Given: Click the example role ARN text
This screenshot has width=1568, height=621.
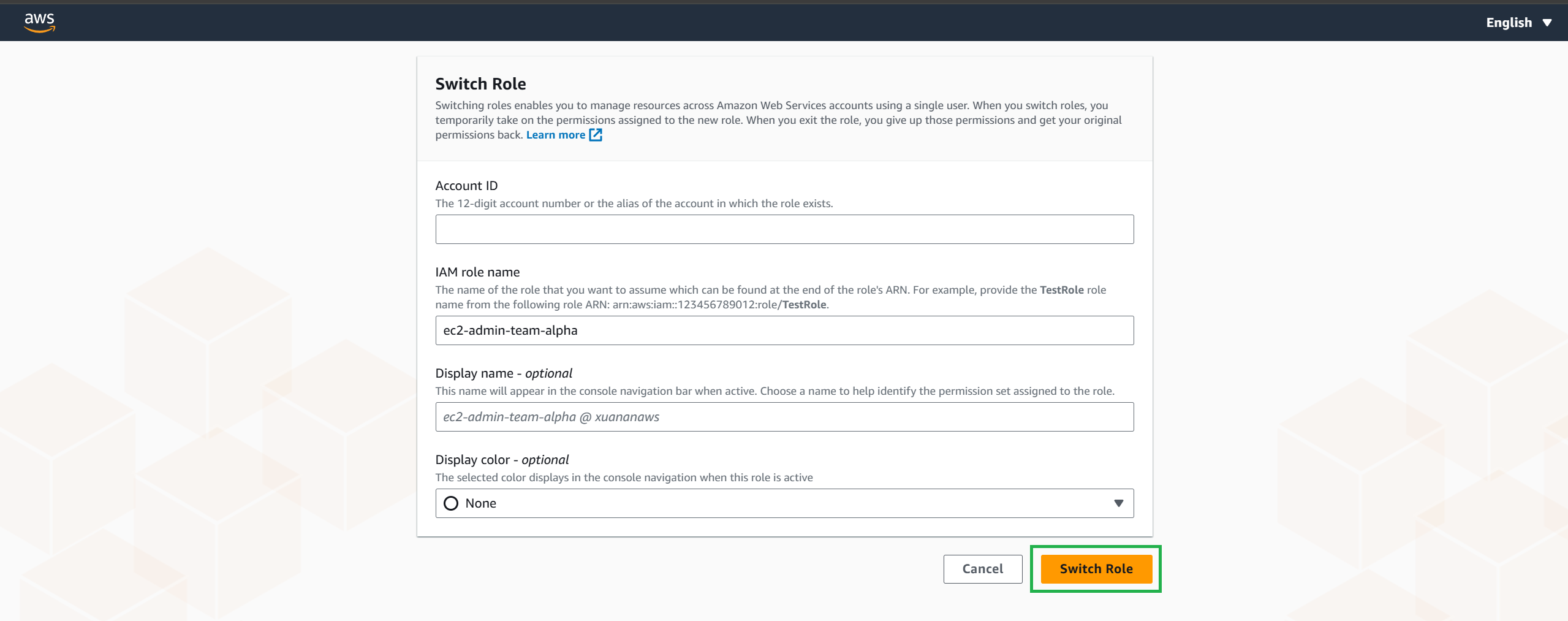Looking at the screenshot, I should (x=719, y=305).
